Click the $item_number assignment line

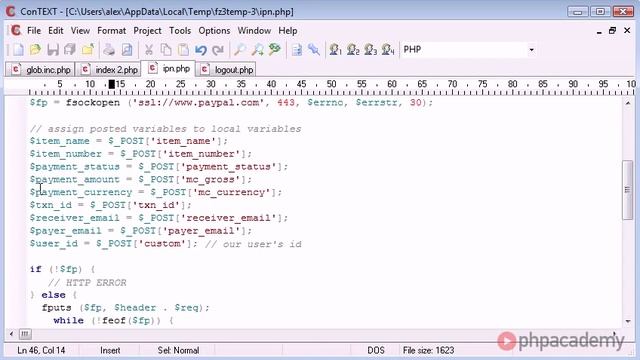point(140,154)
